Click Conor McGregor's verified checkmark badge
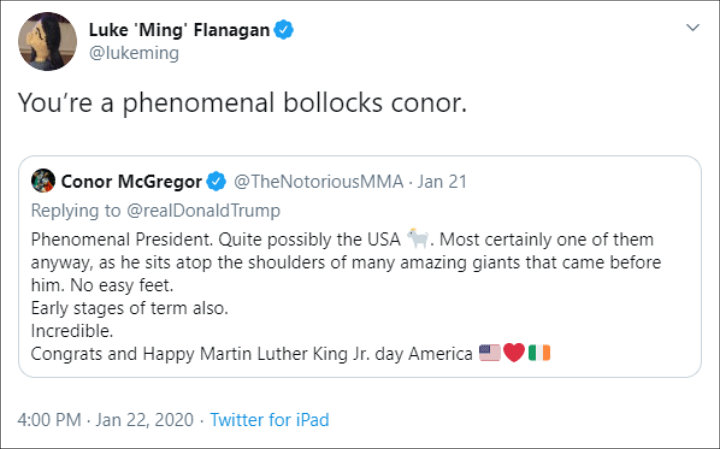 216,181
